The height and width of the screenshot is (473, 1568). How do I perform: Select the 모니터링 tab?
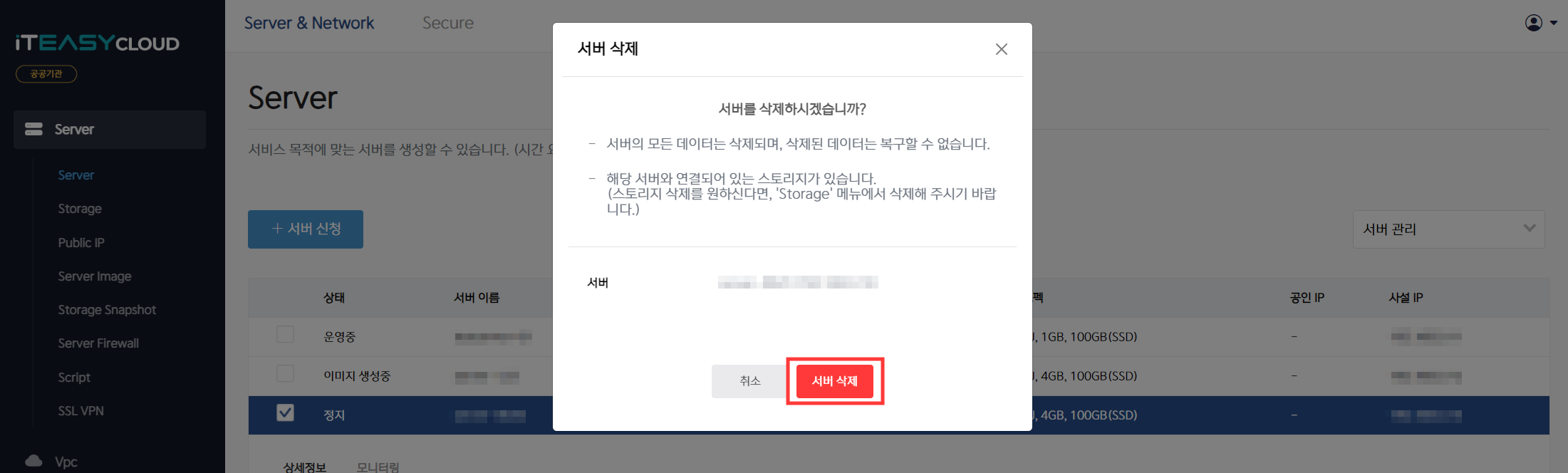(x=378, y=467)
